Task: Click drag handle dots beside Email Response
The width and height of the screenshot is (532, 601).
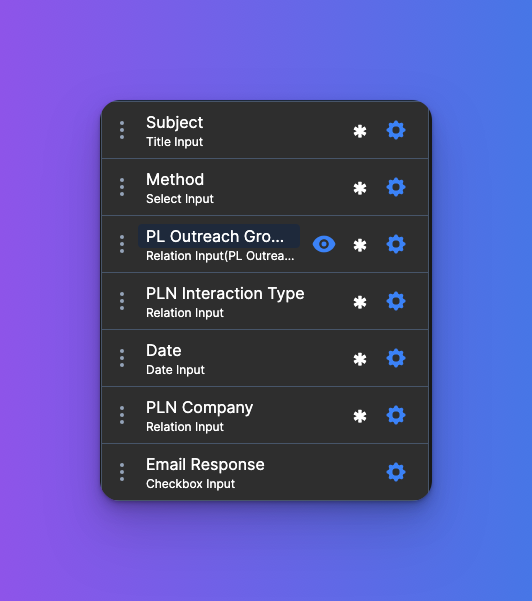Action: pyautogui.click(x=122, y=472)
